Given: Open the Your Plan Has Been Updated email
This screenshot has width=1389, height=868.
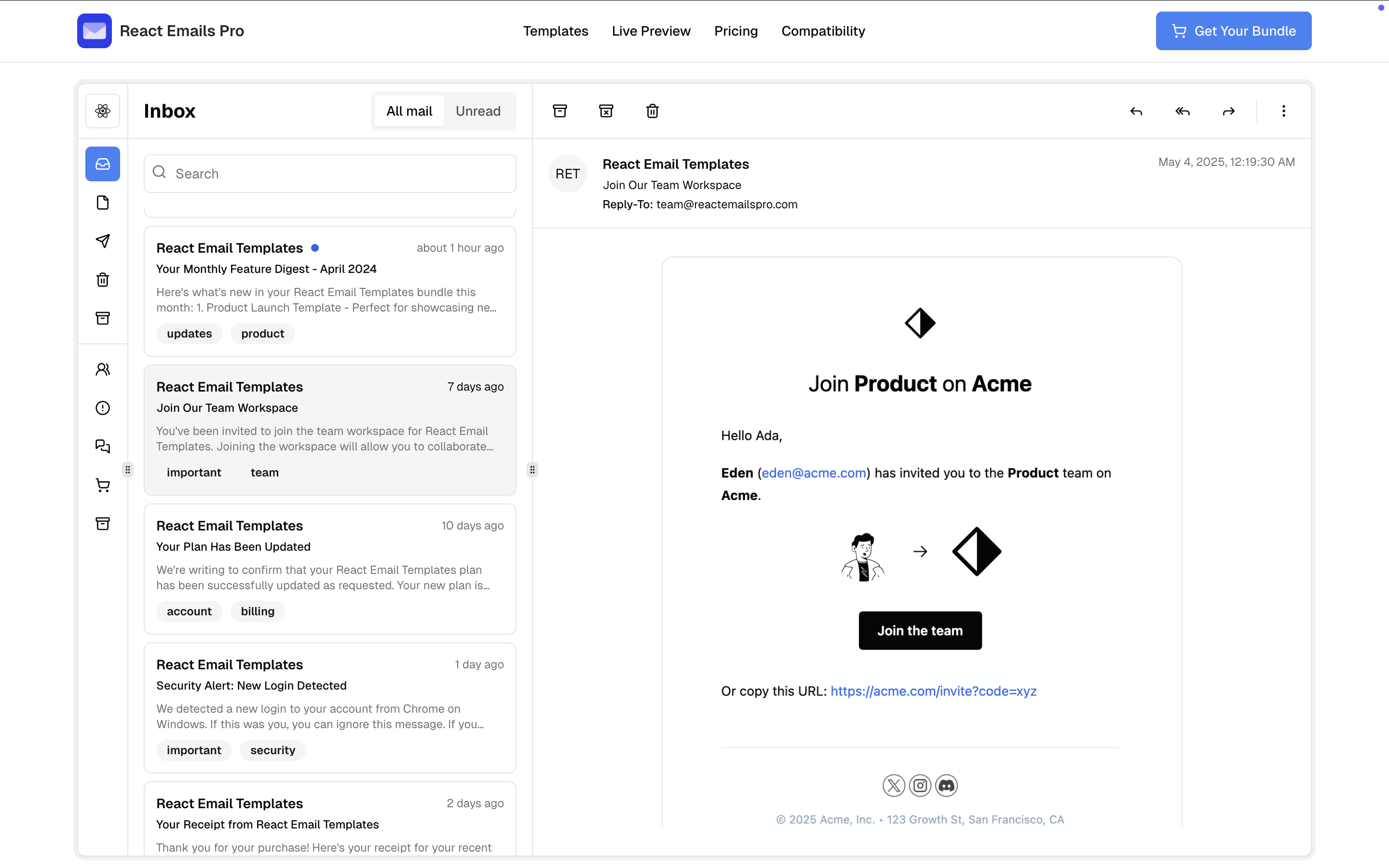Looking at the screenshot, I should [330, 569].
